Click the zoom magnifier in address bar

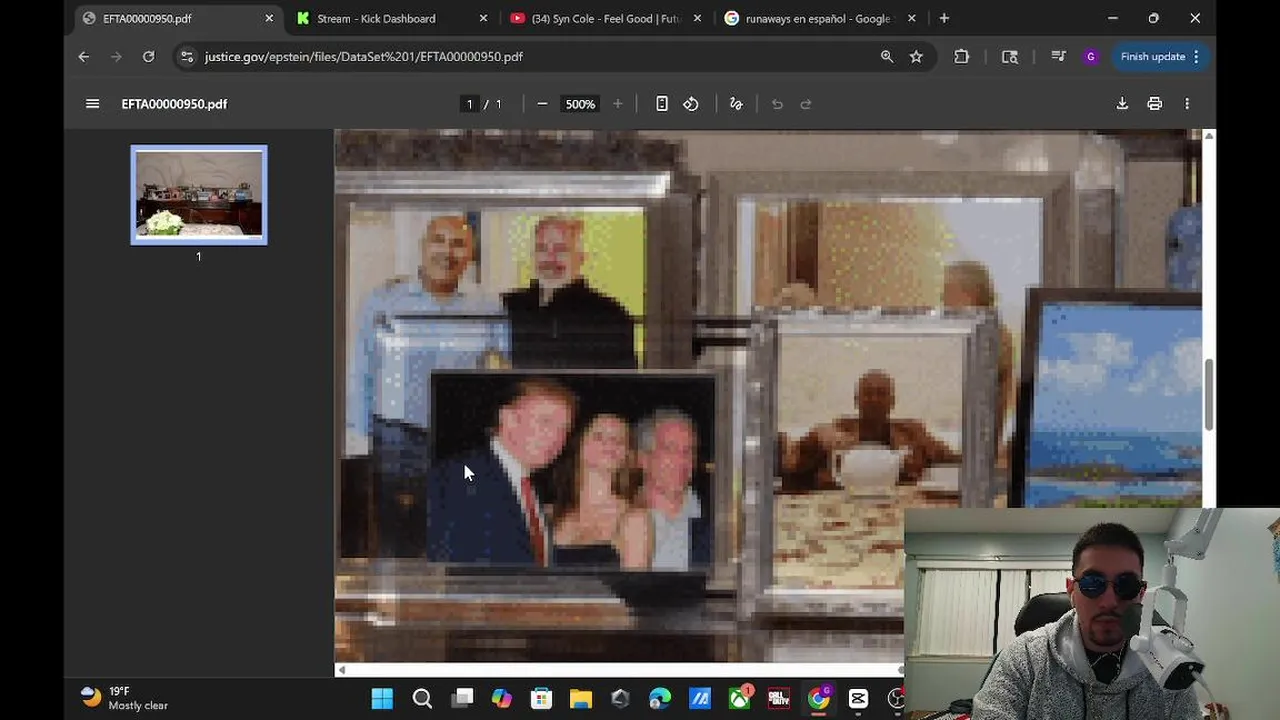click(887, 57)
